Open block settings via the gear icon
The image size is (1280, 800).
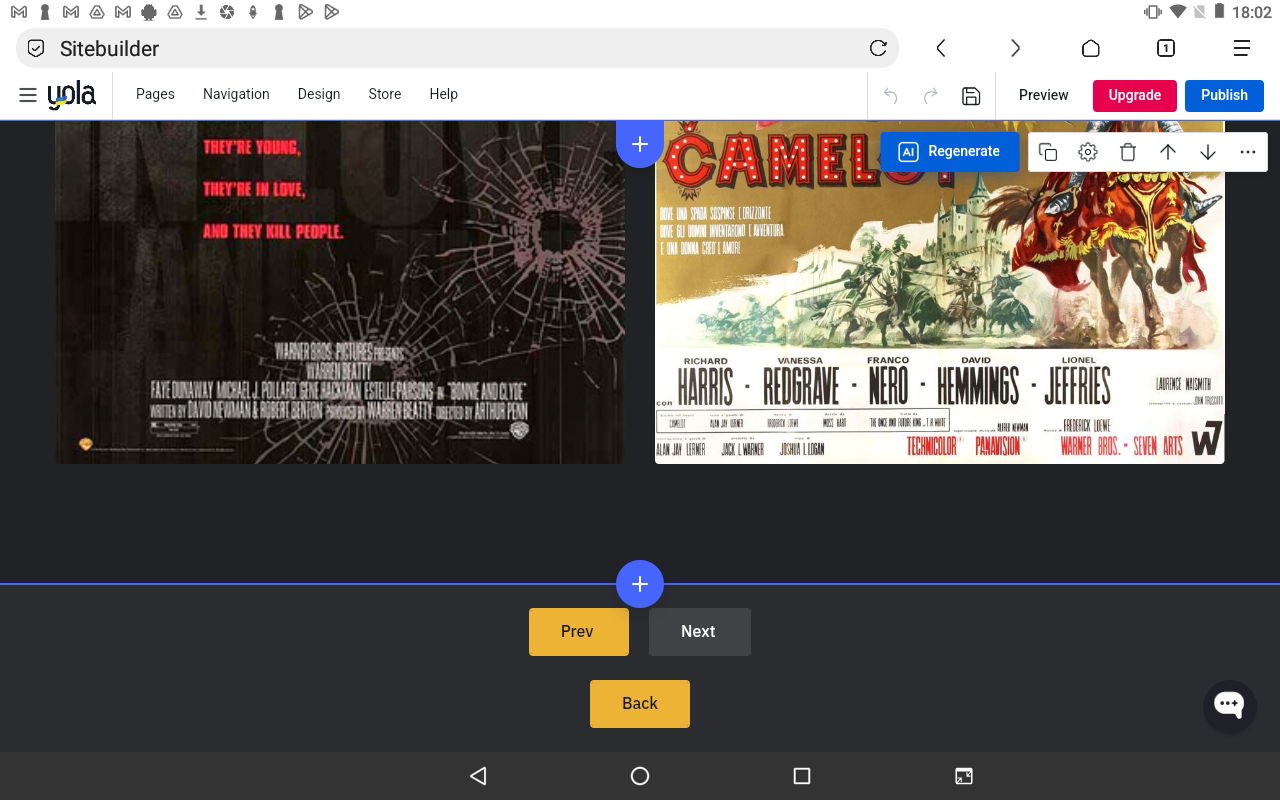click(1088, 152)
